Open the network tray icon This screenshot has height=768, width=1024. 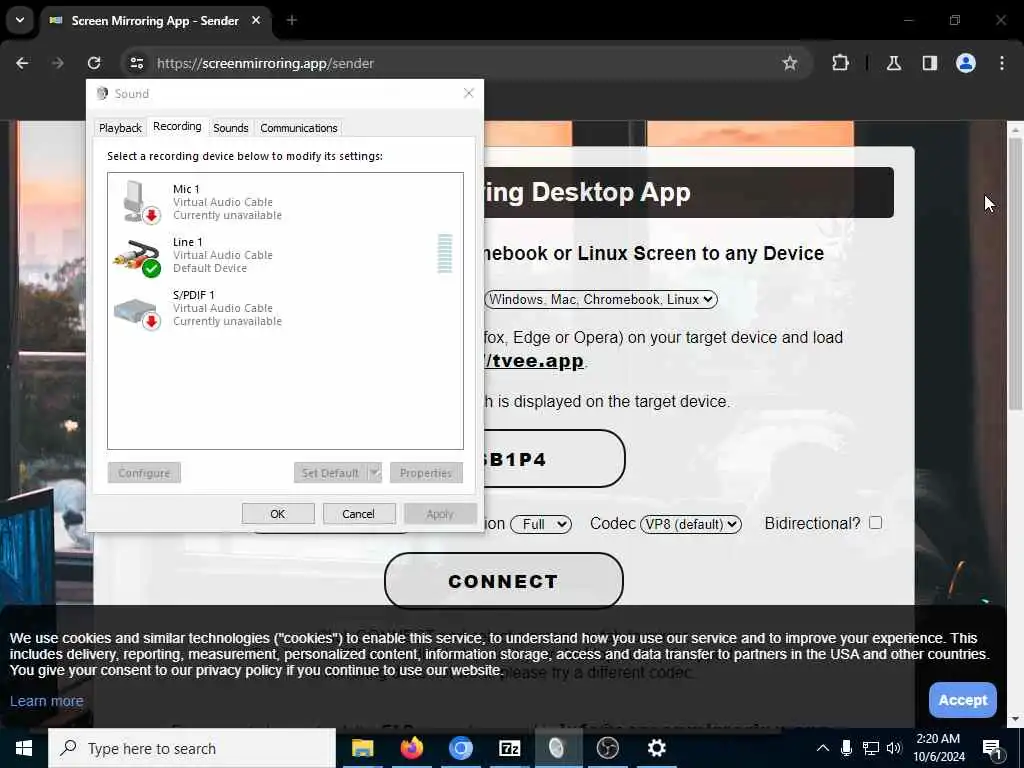871,748
